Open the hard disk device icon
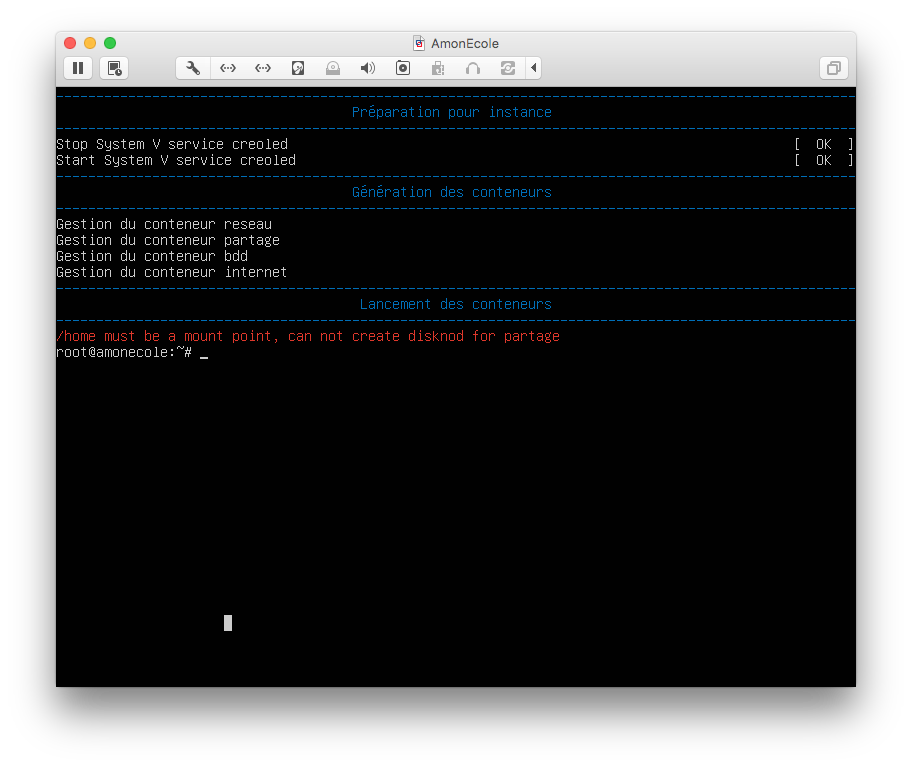 pyautogui.click(x=298, y=68)
